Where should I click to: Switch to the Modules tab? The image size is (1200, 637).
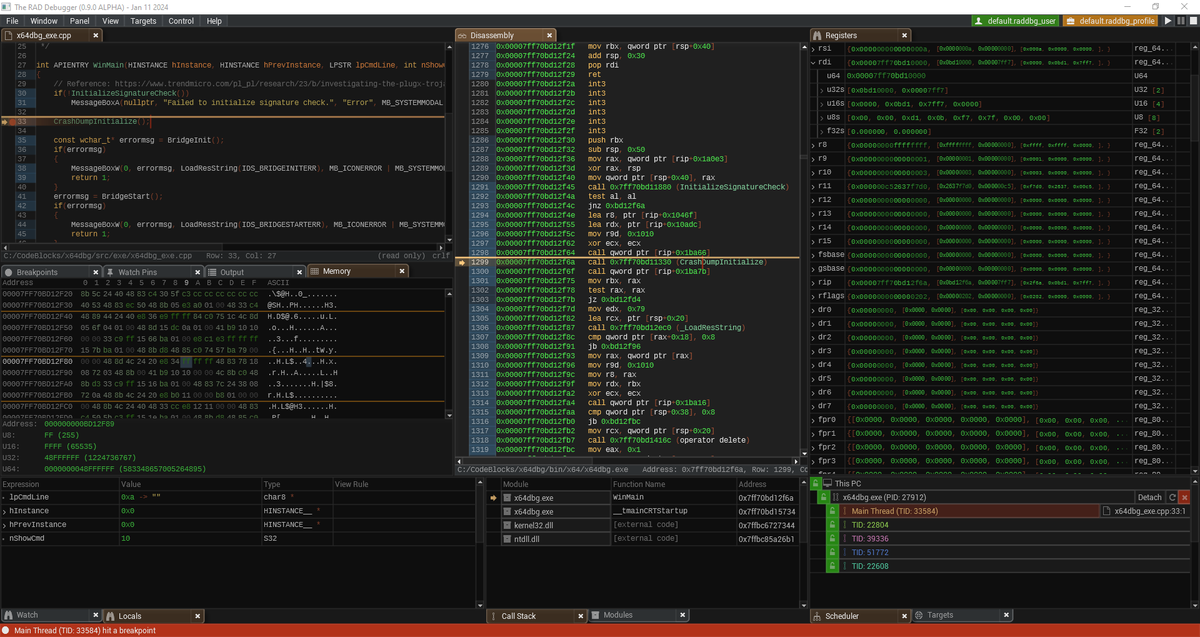click(x=618, y=616)
